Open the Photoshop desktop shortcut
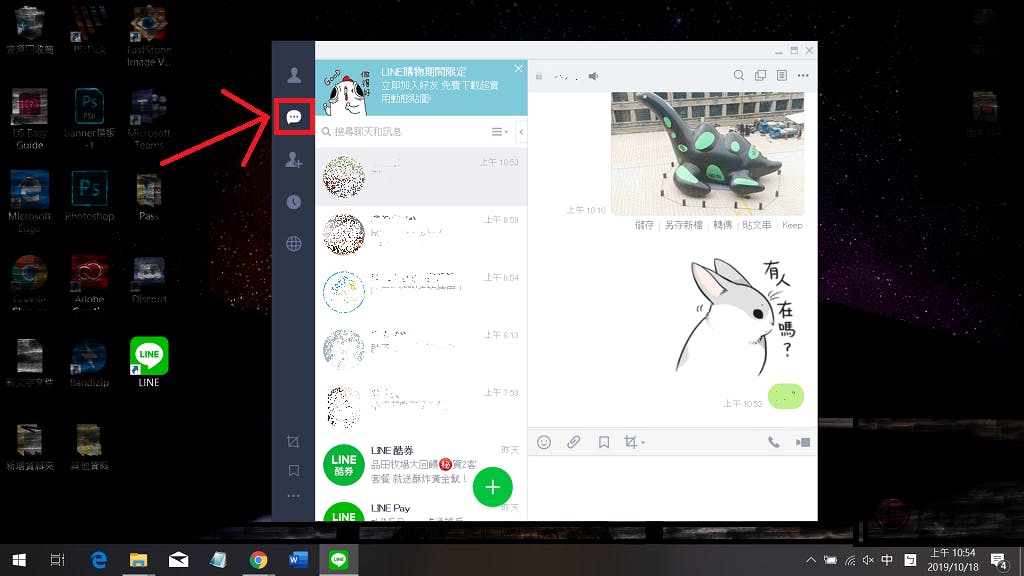Screen dimensions: 1024x576 pyautogui.click(x=89, y=197)
